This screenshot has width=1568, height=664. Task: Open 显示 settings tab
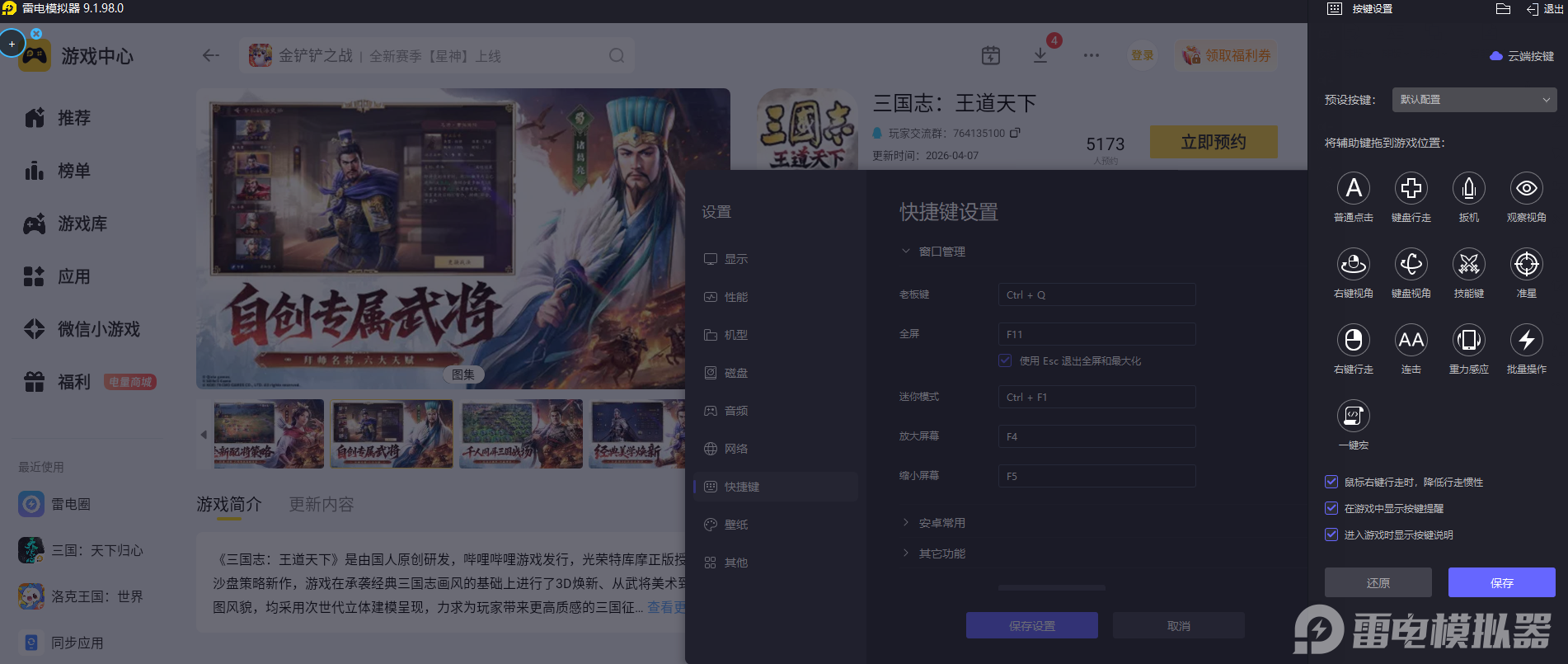(776, 259)
